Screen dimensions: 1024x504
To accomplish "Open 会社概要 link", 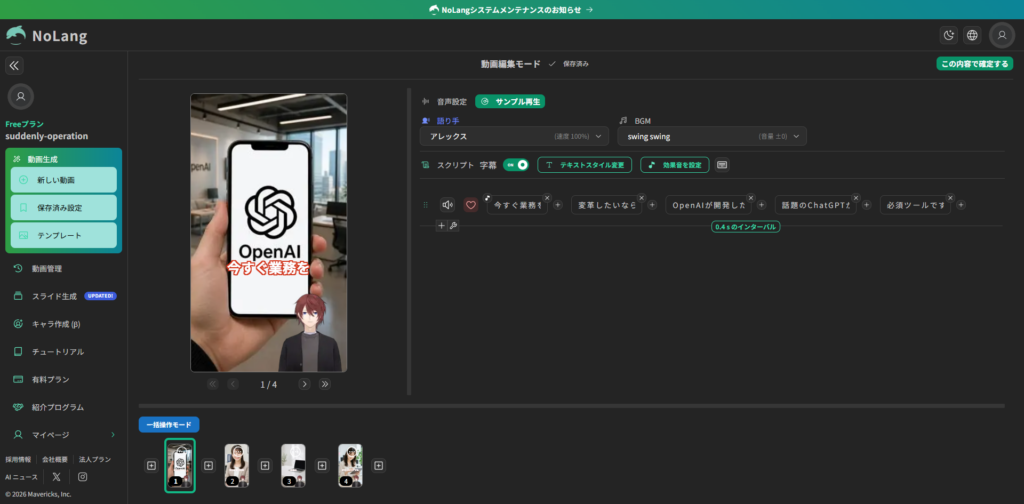I will point(55,460).
